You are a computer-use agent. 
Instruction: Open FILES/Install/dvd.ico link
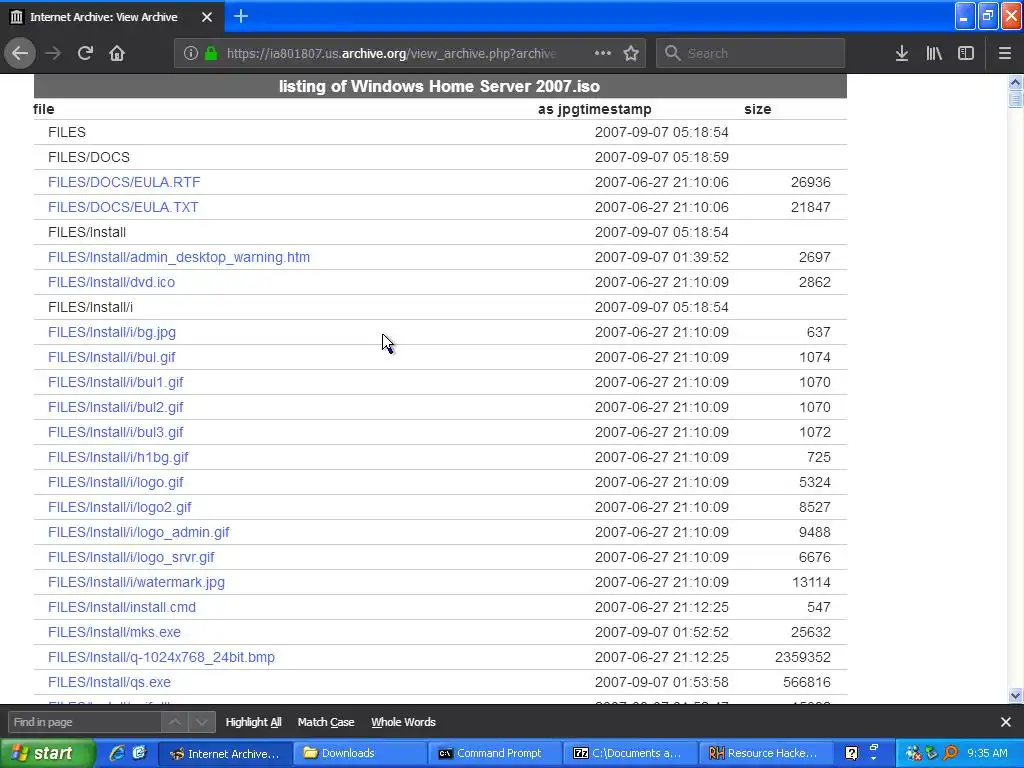(111, 282)
